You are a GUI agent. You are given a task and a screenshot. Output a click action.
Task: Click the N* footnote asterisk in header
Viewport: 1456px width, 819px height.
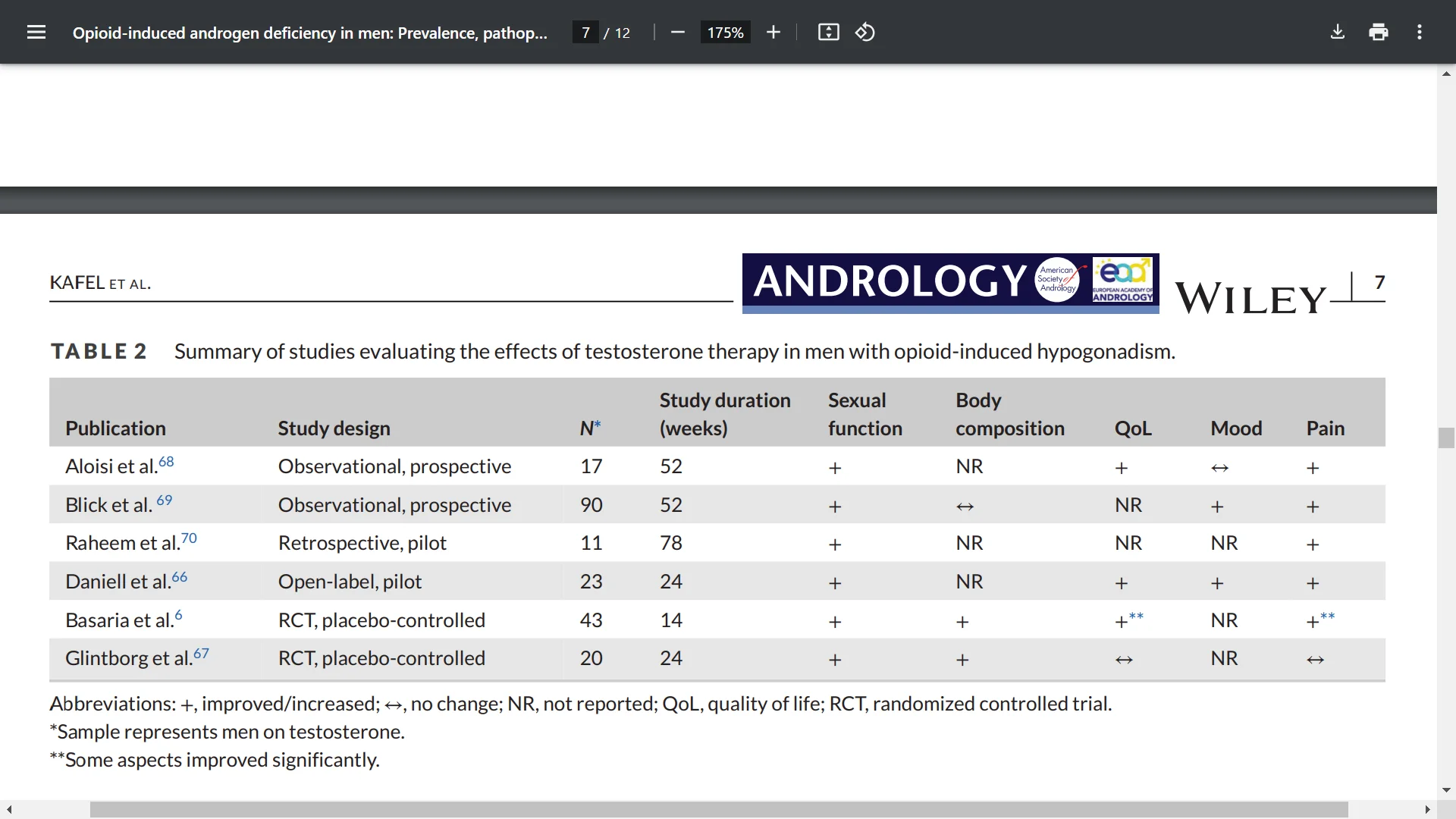(x=598, y=425)
